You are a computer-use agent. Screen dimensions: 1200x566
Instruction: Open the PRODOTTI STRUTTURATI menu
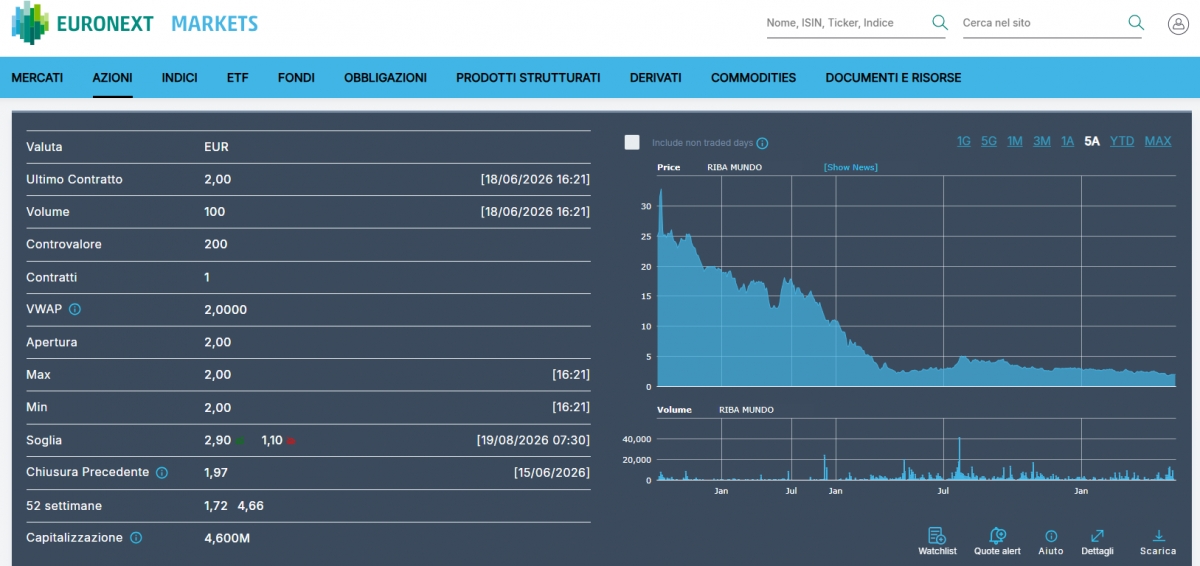tap(528, 77)
